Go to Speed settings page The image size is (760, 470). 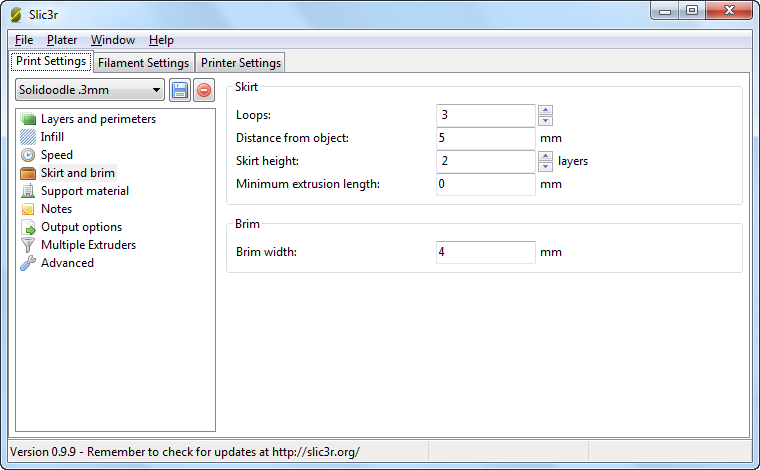(x=56, y=155)
